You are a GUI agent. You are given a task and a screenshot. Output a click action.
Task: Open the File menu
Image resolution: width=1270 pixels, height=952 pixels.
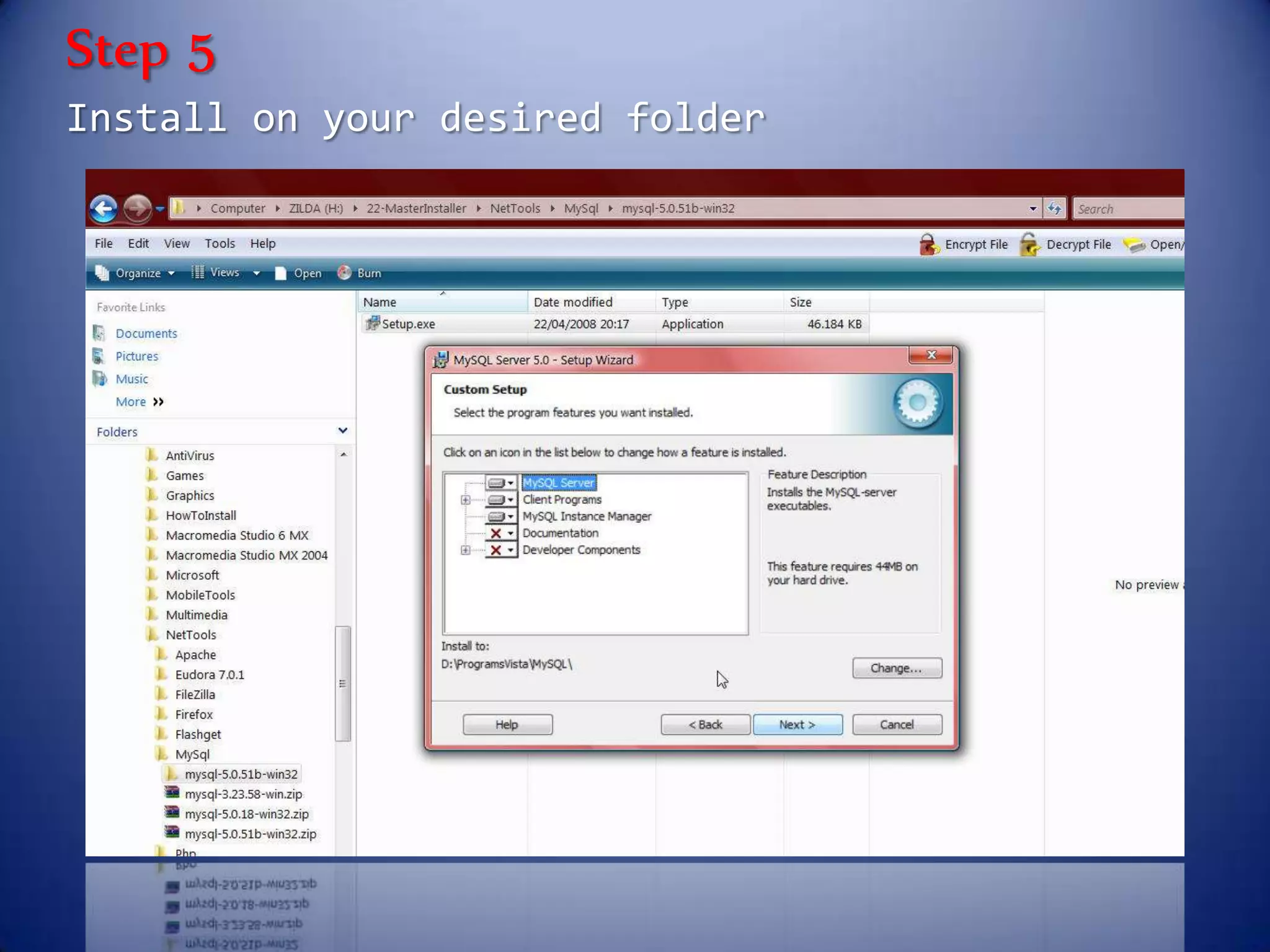coord(104,244)
